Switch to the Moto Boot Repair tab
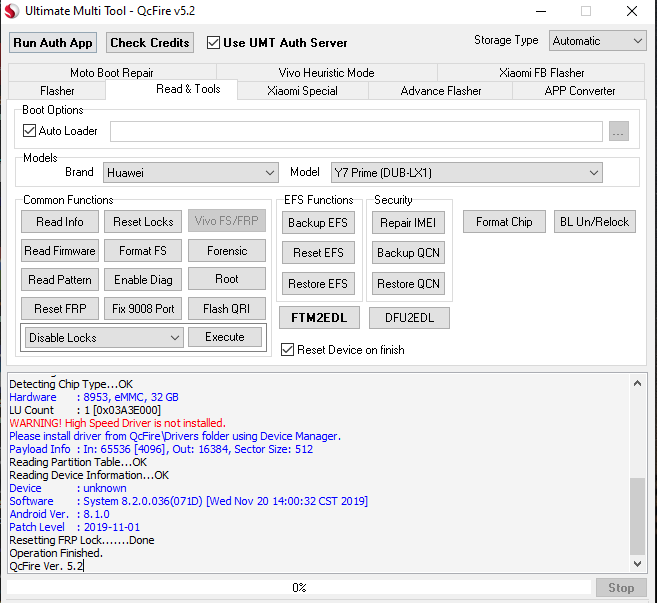657x603 pixels. [112, 73]
